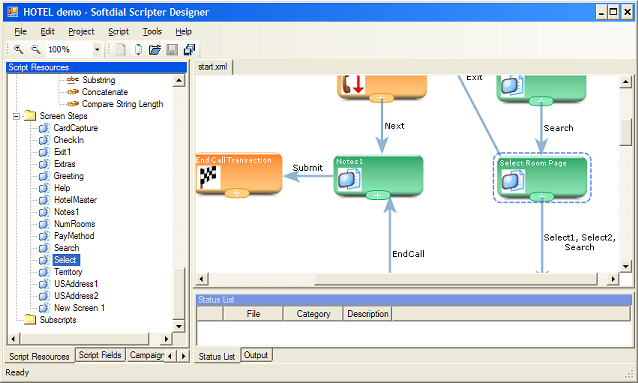The width and height of the screenshot is (638, 383).
Task: Click the HotelMaster screen icon
Action: click(44, 200)
